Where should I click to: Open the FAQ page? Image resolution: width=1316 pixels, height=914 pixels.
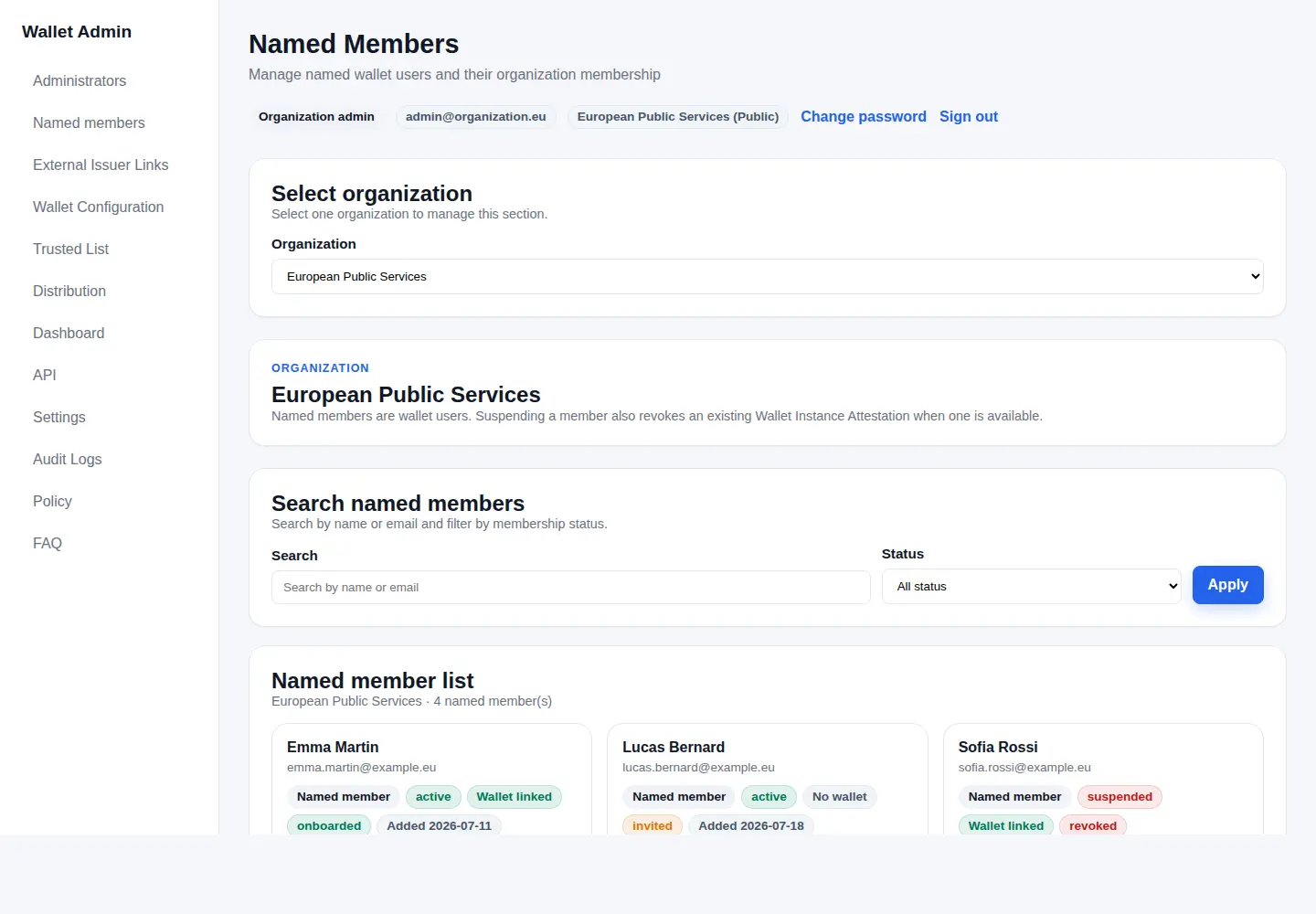(x=48, y=543)
